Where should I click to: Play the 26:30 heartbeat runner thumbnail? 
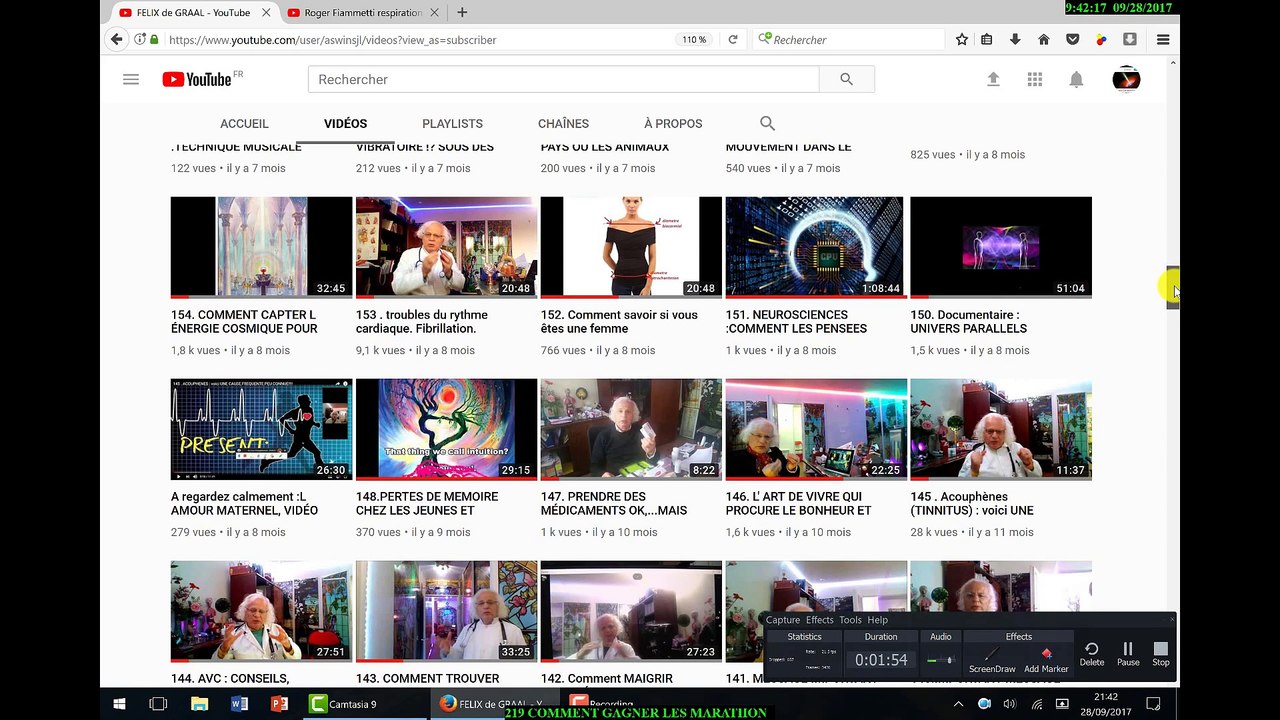[x=262, y=429]
